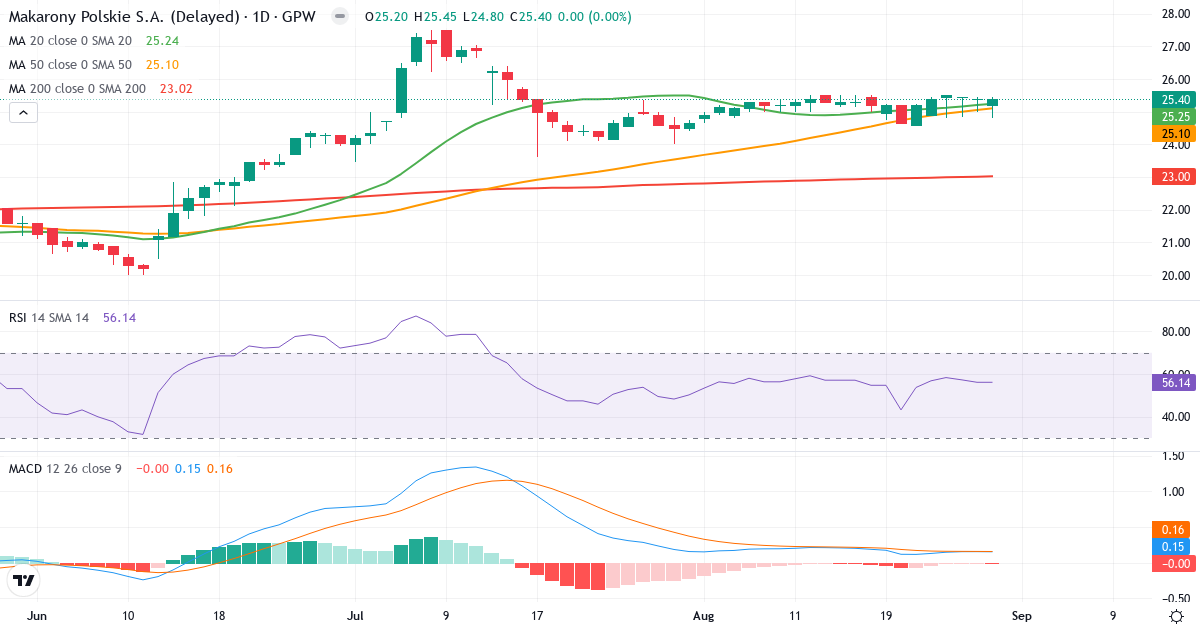This screenshot has height=630, width=1200.
Task: Click the red -0.00 histogram tag
Action: point(1175,563)
